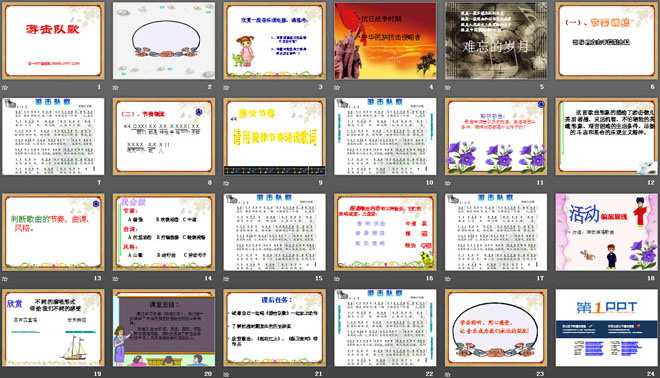660x378 pixels.
Task: Select slide 23 with red text in oval
Action: click(496, 327)
